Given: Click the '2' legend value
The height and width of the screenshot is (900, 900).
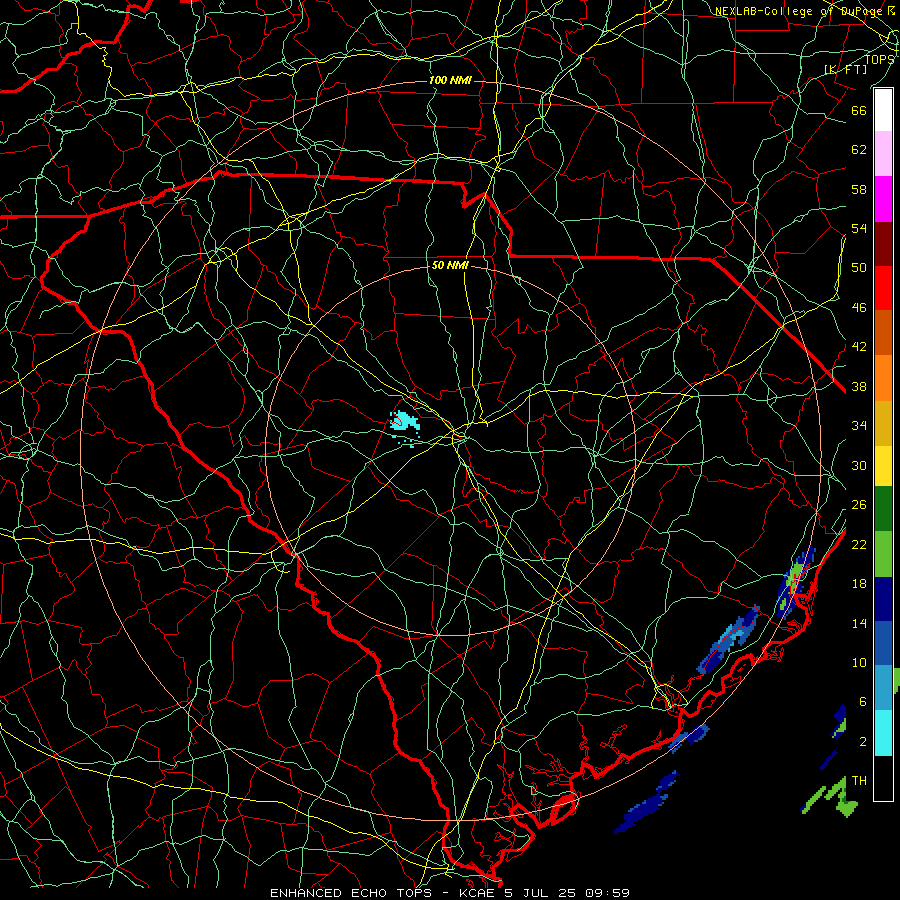Looking at the screenshot, I should tap(863, 742).
